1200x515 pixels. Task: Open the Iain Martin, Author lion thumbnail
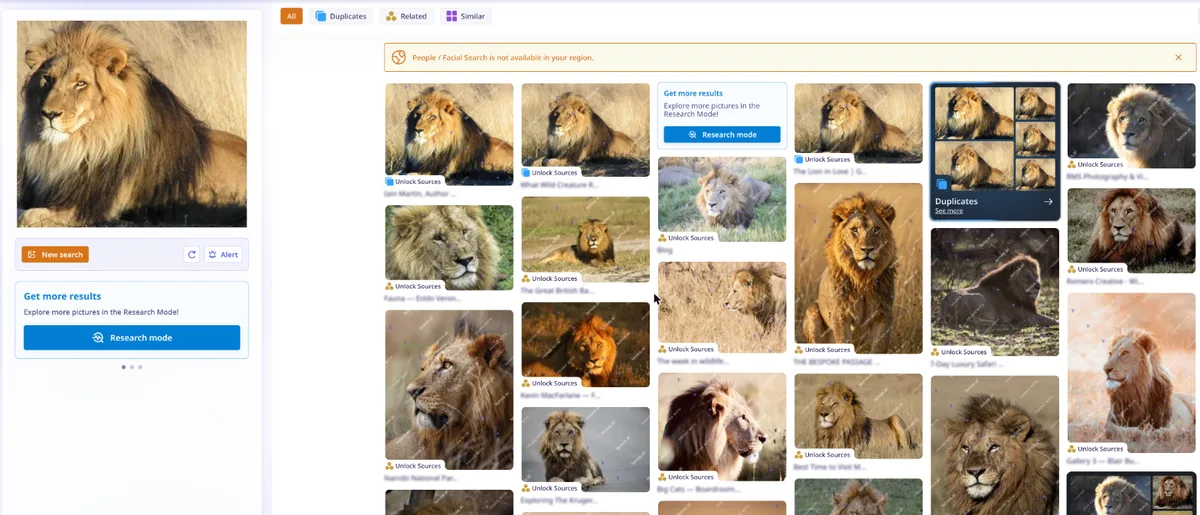449,134
